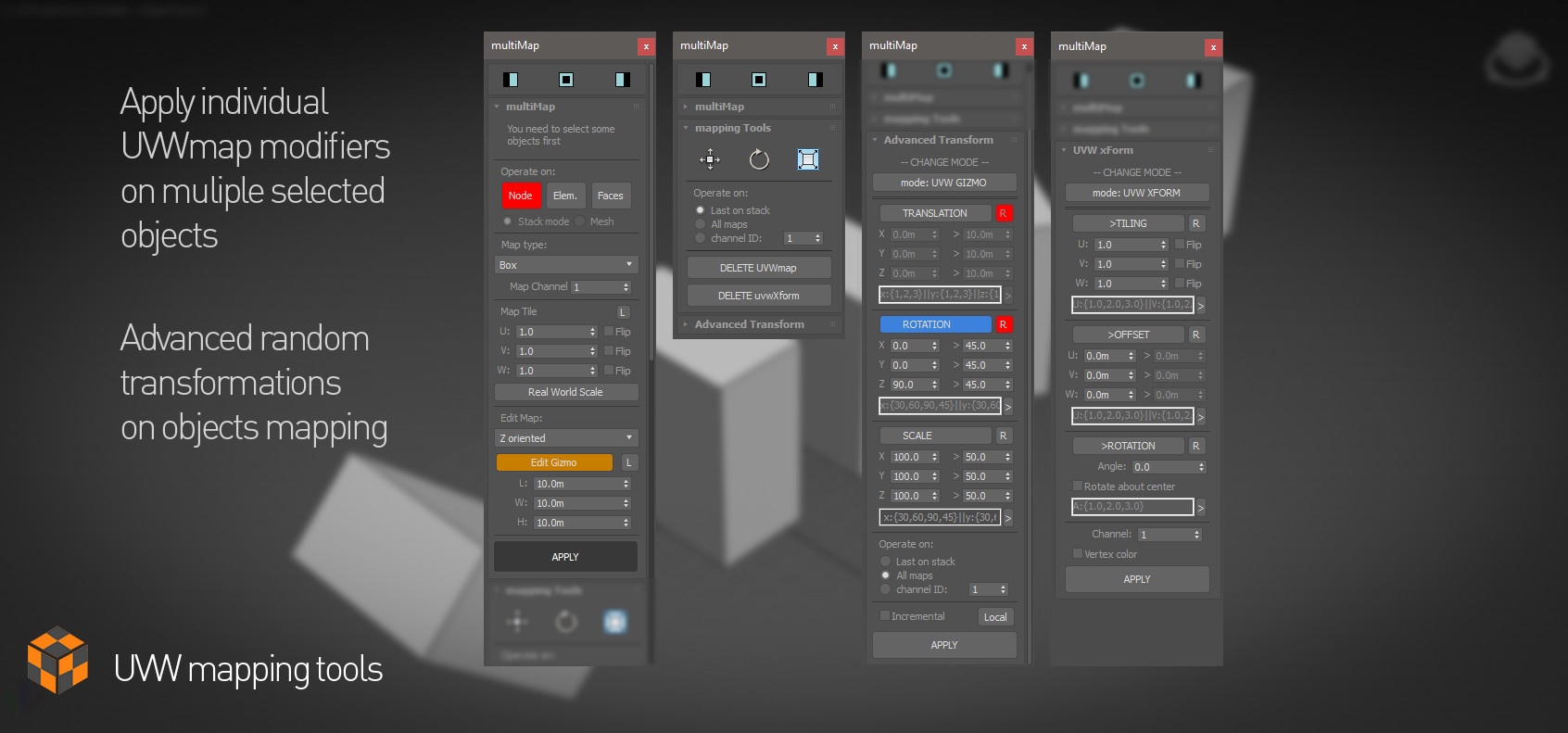Click the Map Channel spinner arrows

(626, 287)
